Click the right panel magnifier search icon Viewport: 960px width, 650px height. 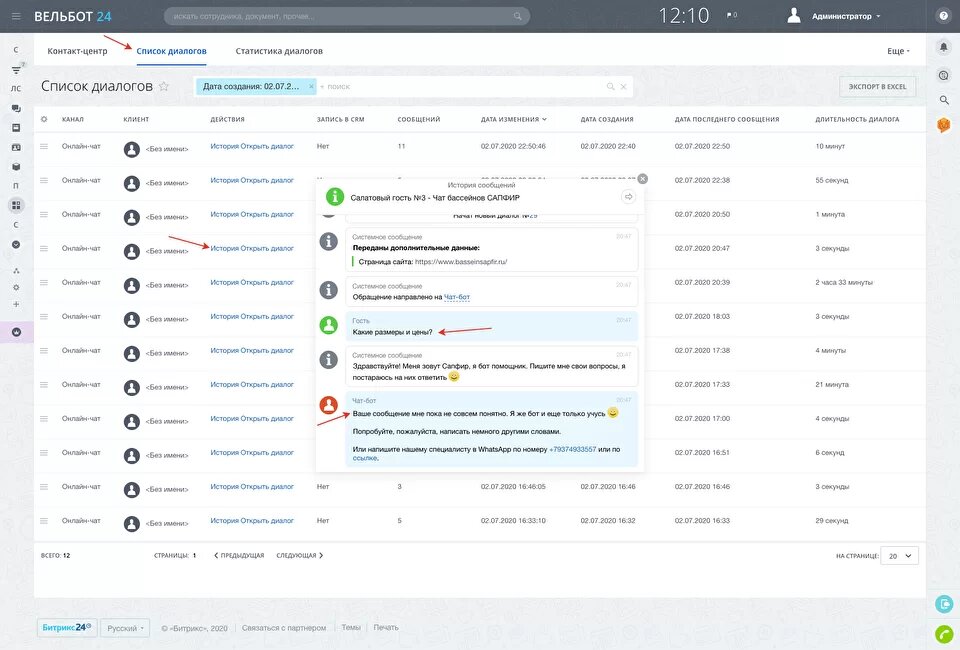[x=943, y=100]
